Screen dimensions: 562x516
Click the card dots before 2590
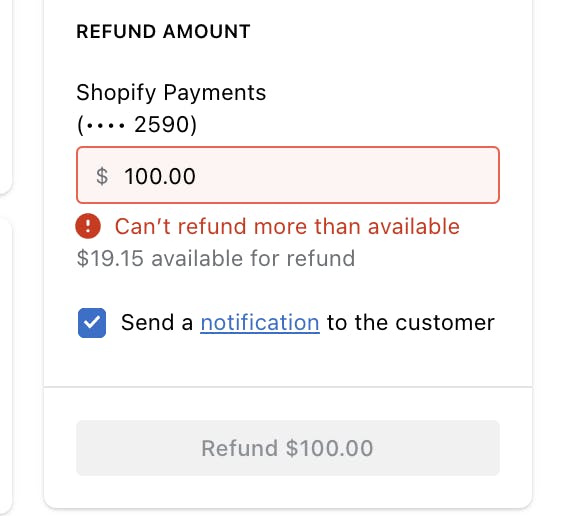coord(106,126)
